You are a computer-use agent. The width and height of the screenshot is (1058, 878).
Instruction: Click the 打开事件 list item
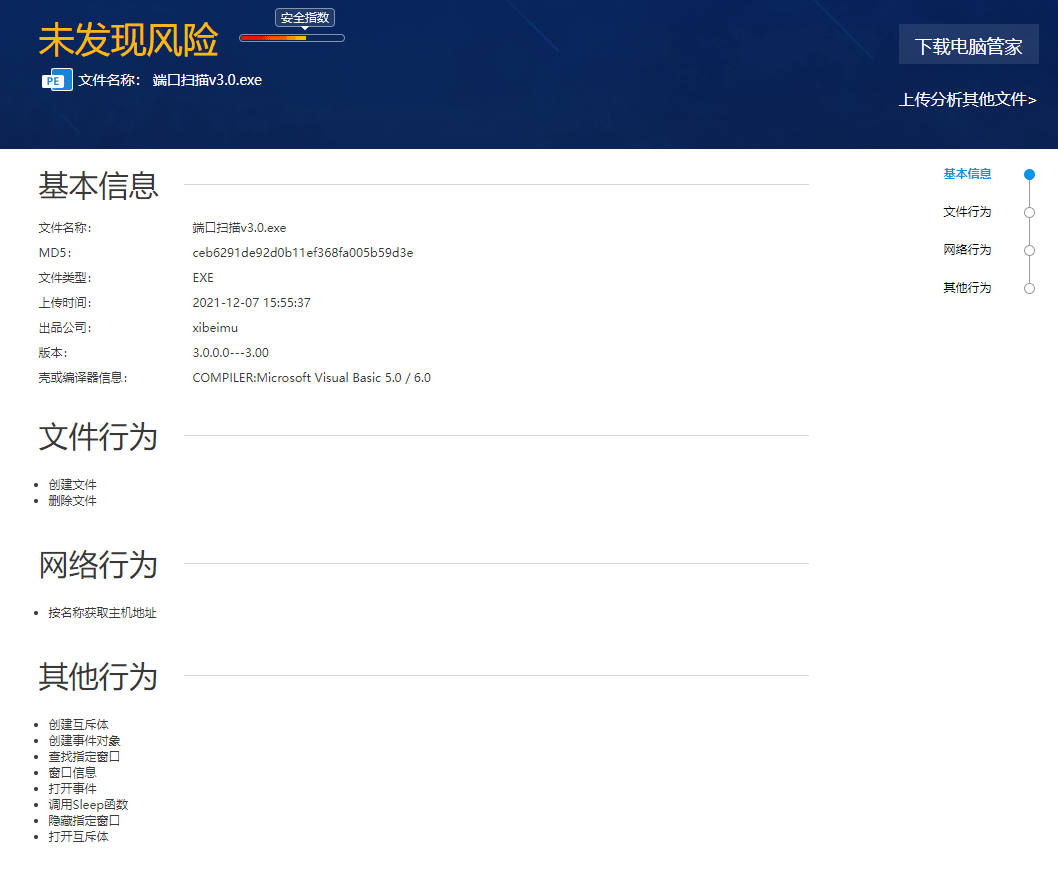pyautogui.click(x=72, y=788)
